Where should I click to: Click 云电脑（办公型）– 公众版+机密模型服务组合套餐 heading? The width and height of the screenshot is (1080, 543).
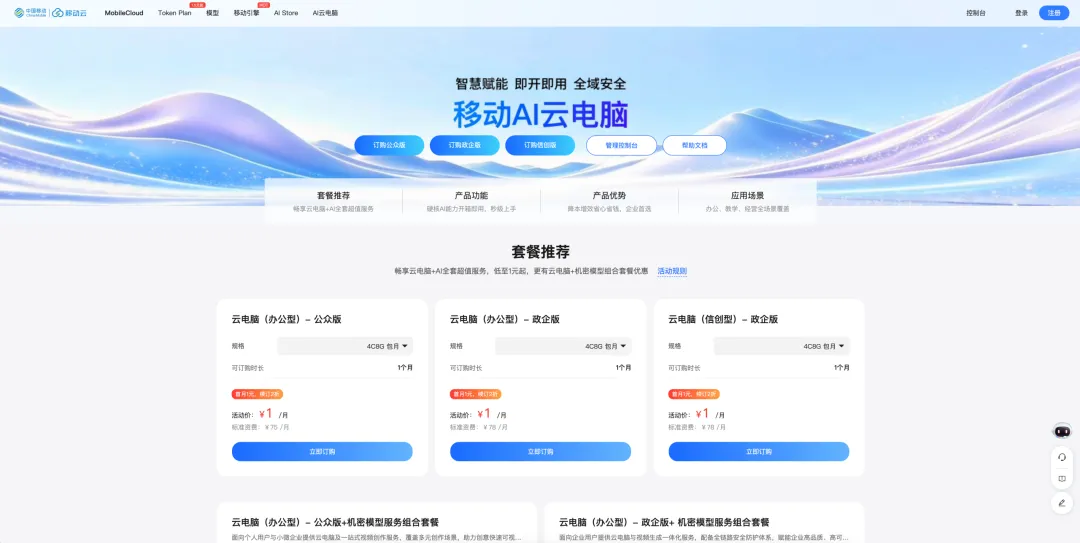pos(335,522)
